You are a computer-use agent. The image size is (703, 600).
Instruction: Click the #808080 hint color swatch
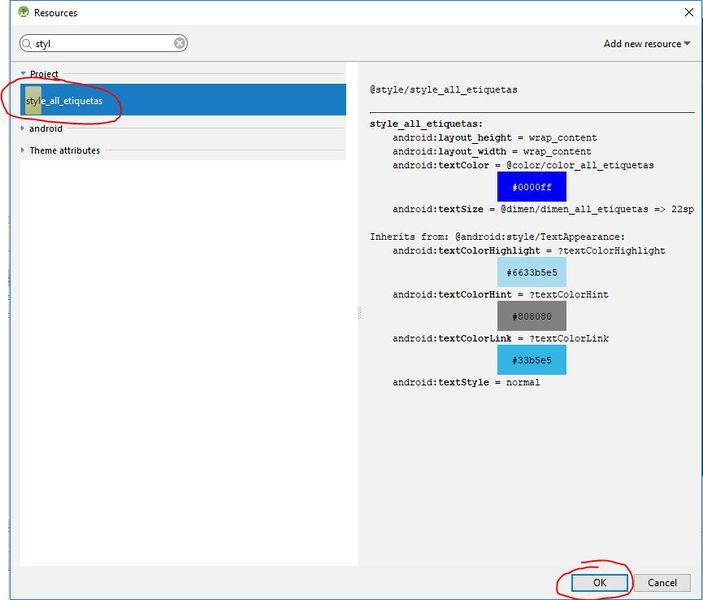pos(531,316)
